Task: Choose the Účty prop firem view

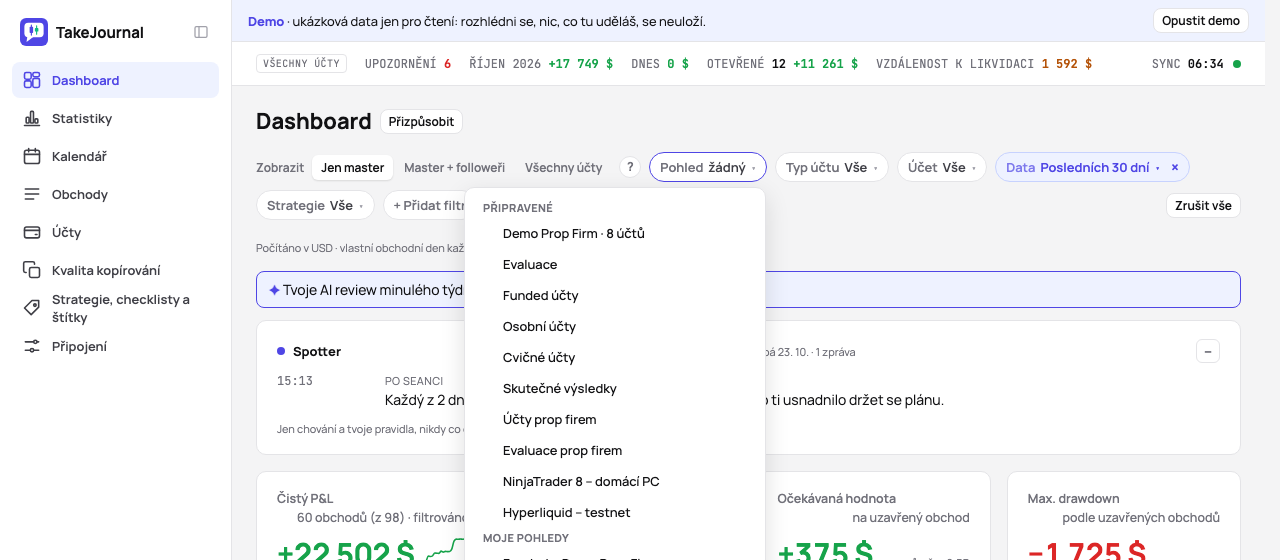Action: (x=615, y=419)
